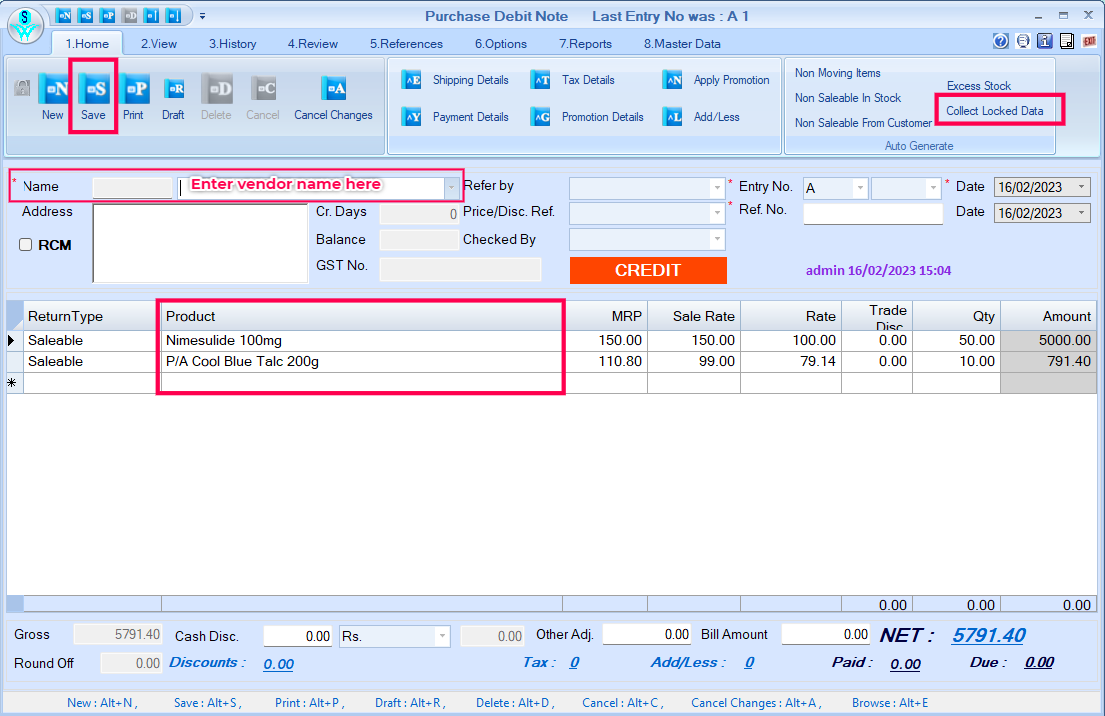Screen dimensions: 1105x716
Task: Switch to the 2.View tab
Action: pyautogui.click(x=159, y=44)
